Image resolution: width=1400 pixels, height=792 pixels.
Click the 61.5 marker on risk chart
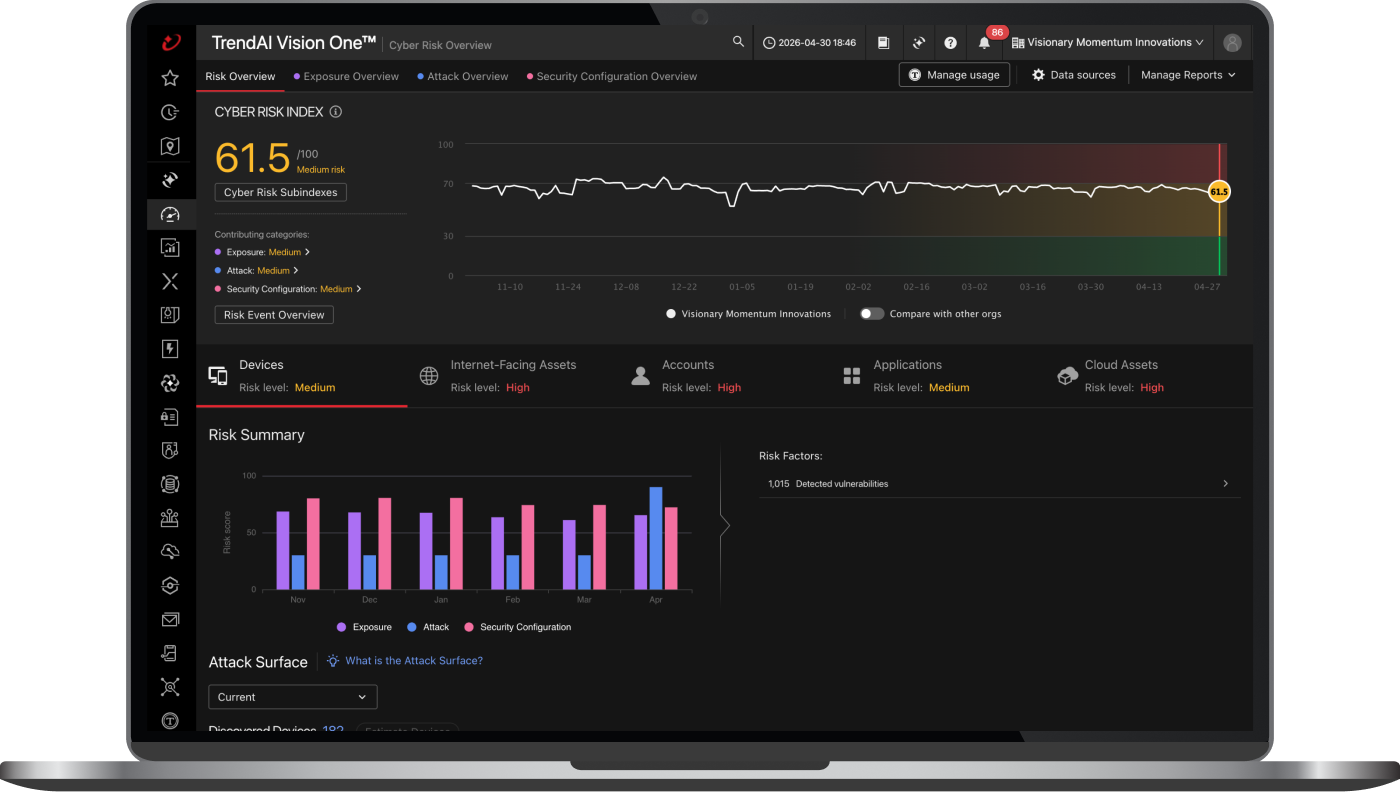coord(1219,191)
